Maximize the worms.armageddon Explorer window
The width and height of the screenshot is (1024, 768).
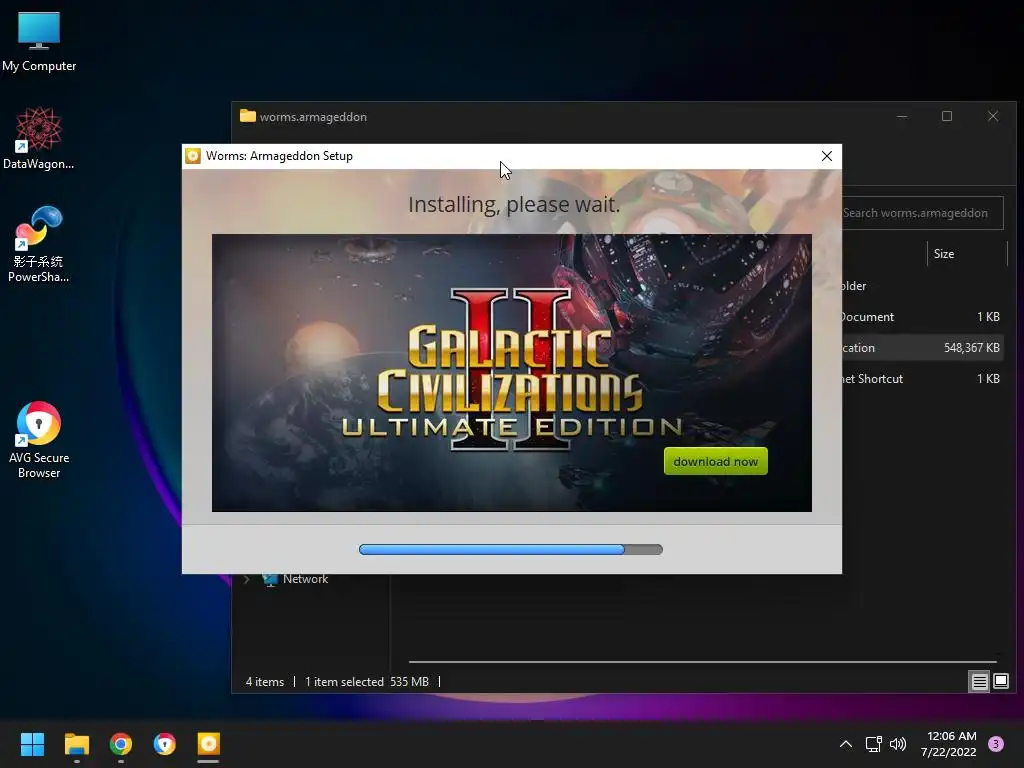(x=947, y=116)
